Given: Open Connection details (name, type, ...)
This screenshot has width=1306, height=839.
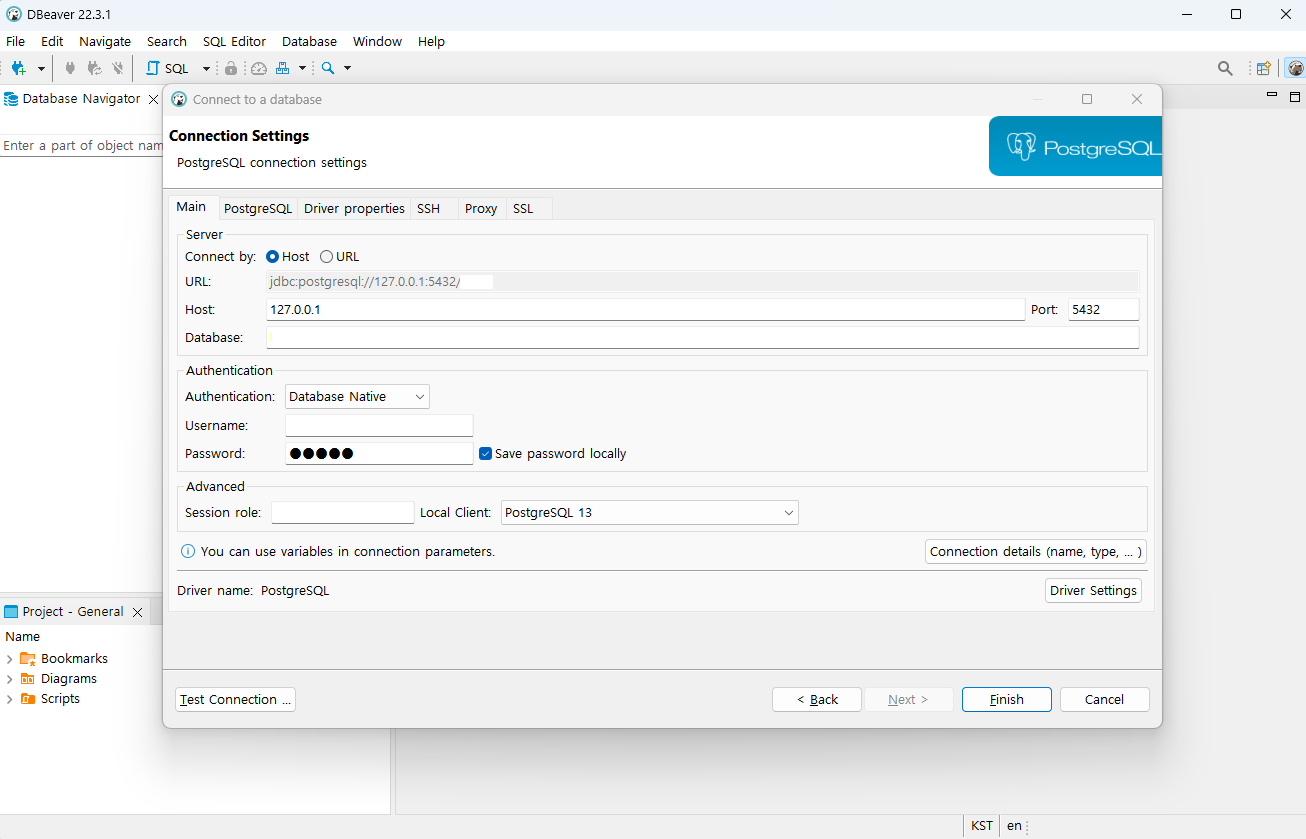Looking at the screenshot, I should tap(1035, 552).
